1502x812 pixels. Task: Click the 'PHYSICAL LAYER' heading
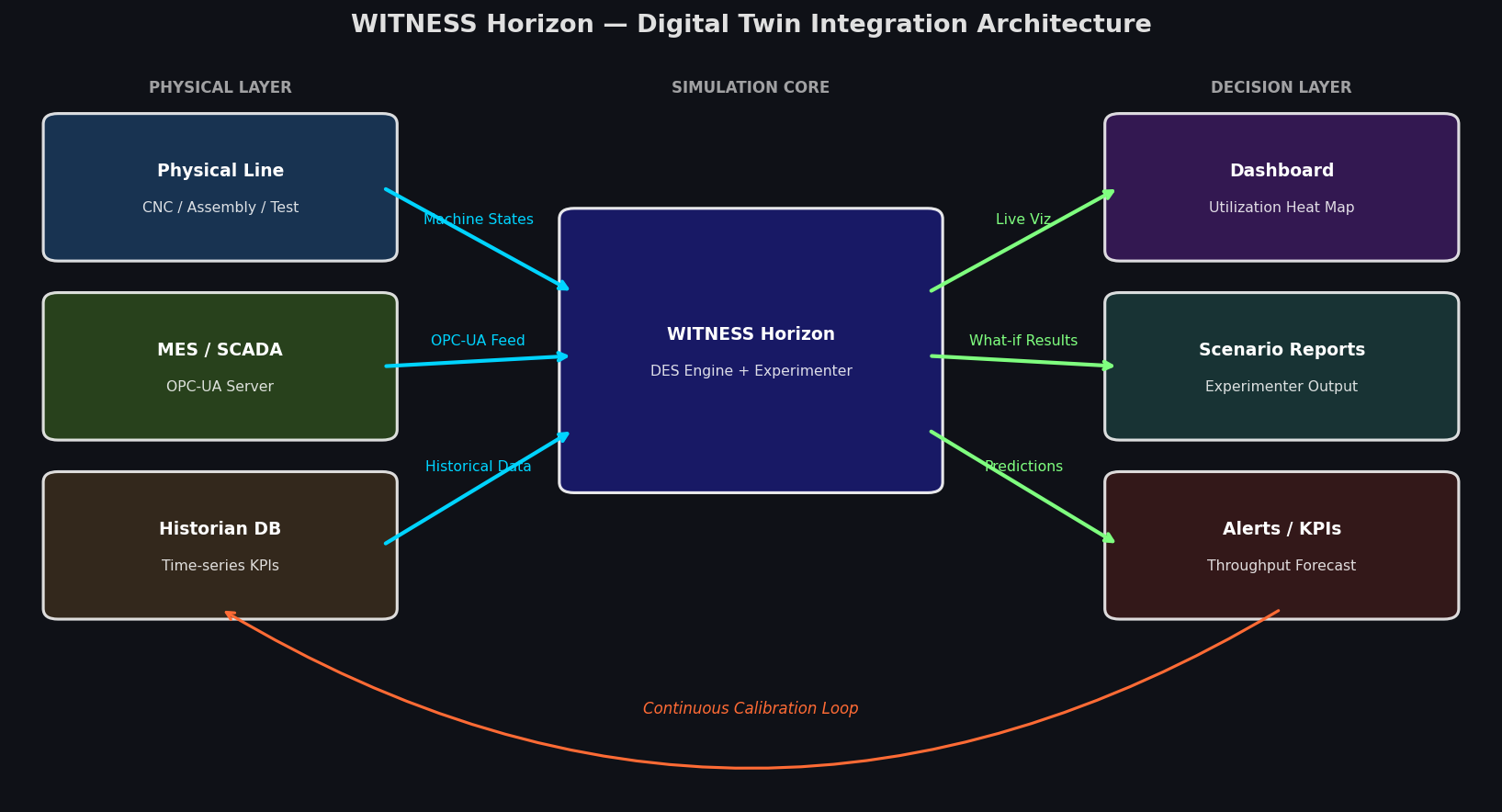pyautogui.click(x=220, y=88)
